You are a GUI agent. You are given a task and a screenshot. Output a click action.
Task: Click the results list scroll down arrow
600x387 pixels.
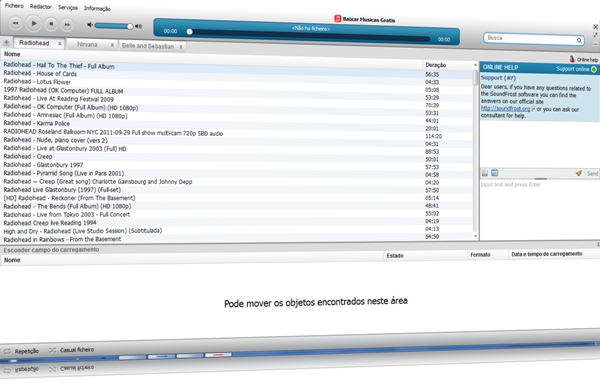click(476, 236)
